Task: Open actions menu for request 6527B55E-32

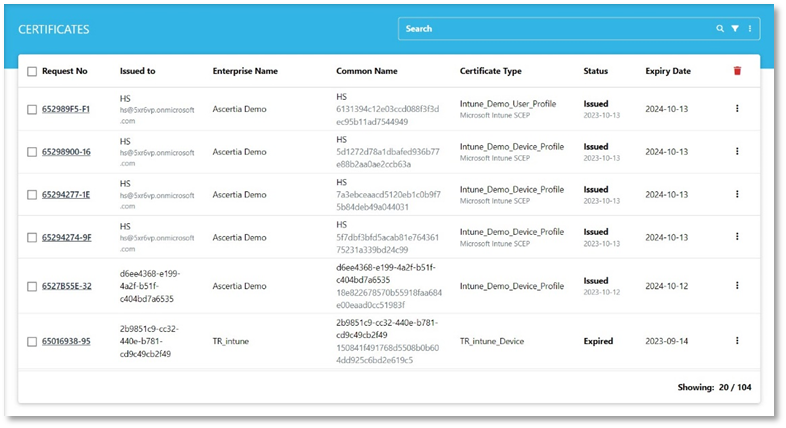Action: click(737, 286)
